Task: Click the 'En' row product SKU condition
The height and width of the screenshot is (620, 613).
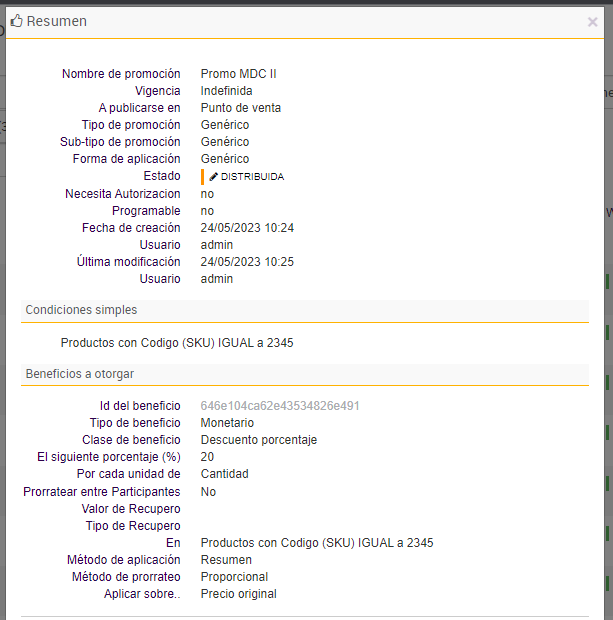Action: (x=317, y=543)
